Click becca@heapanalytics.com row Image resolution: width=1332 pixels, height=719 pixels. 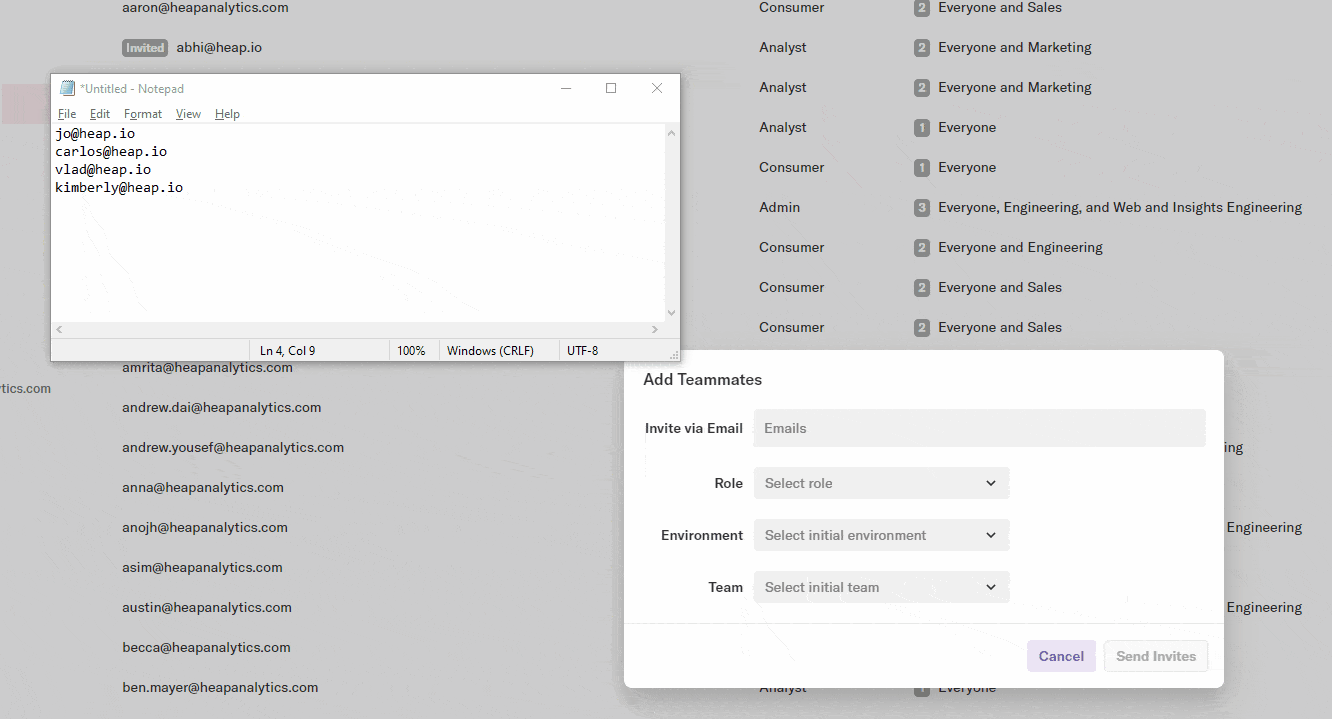206,647
